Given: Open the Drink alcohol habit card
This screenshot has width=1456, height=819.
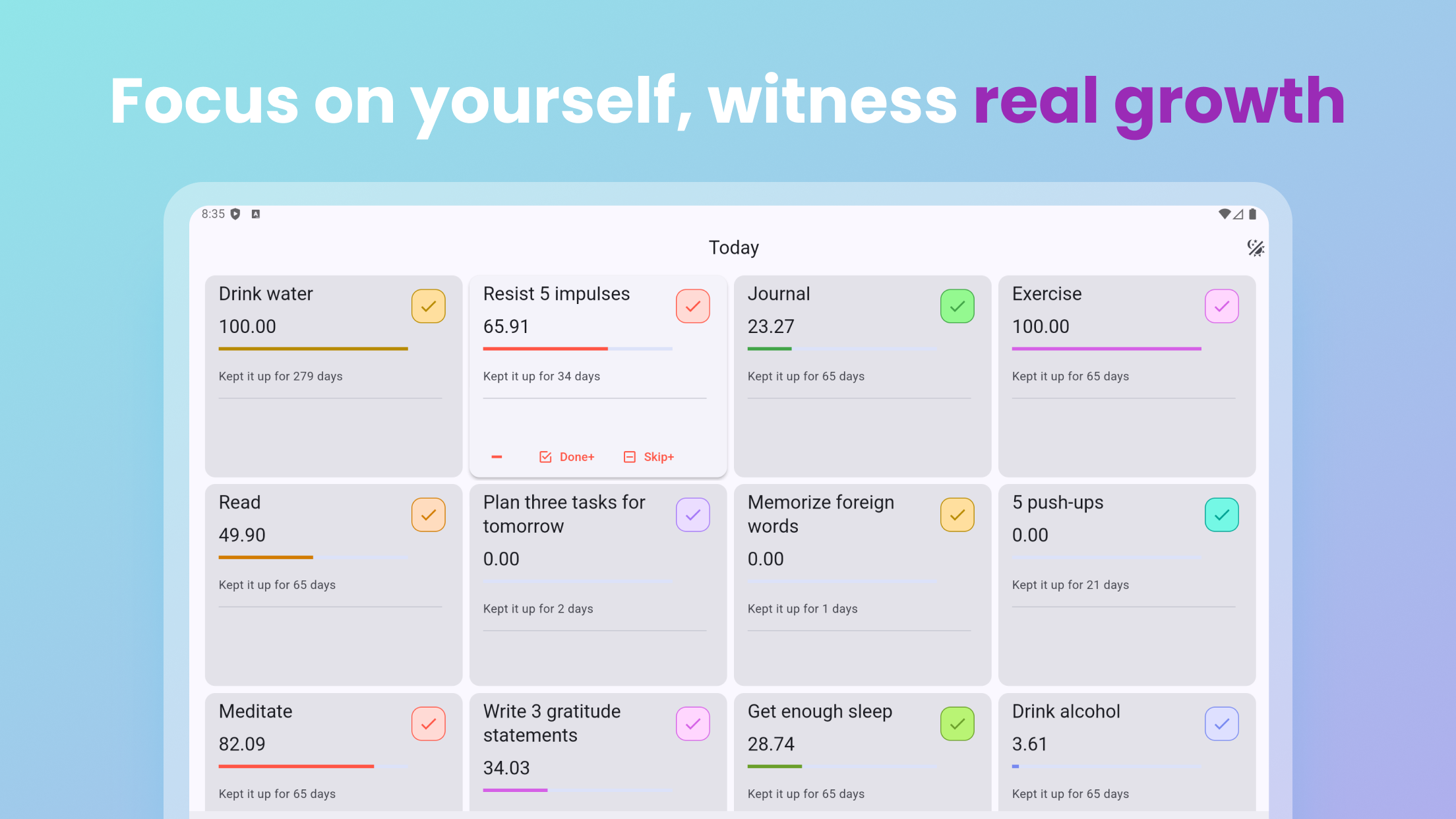Looking at the screenshot, I should (x=1127, y=752).
